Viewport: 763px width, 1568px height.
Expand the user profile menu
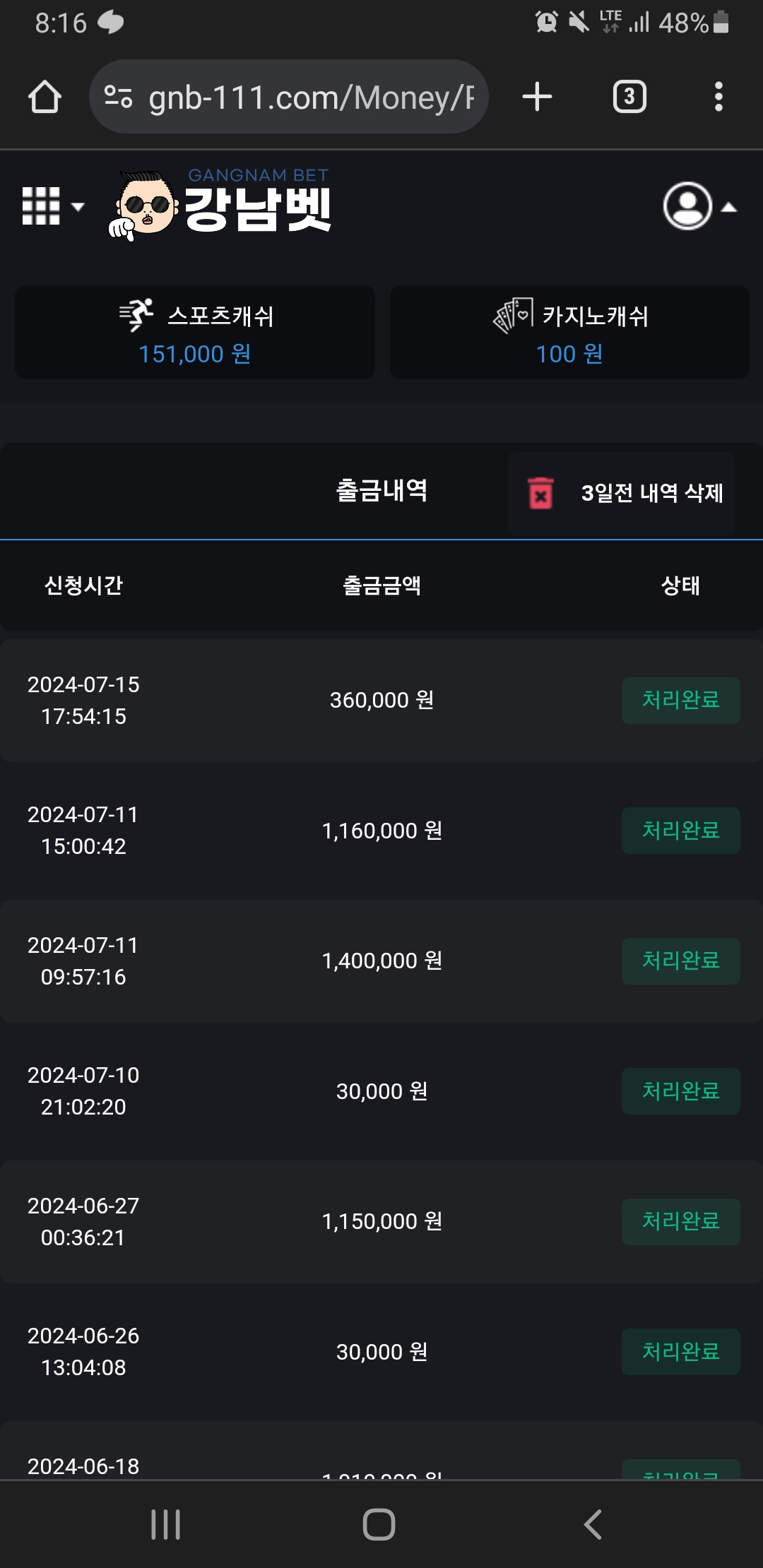pyautogui.click(x=699, y=206)
